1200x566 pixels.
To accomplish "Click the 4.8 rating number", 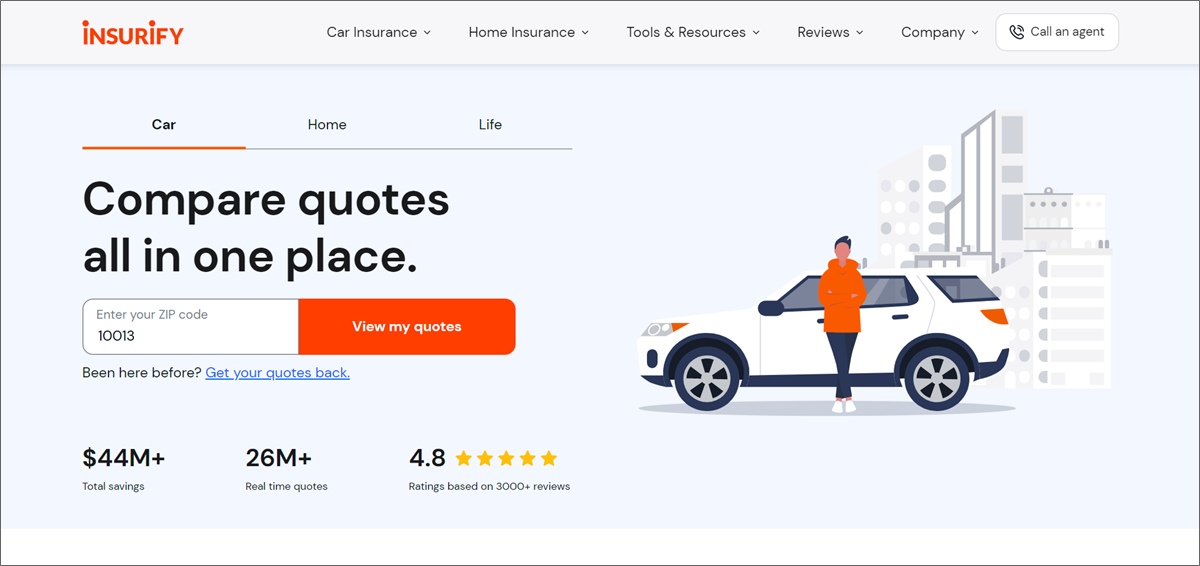I will click(x=427, y=458).
